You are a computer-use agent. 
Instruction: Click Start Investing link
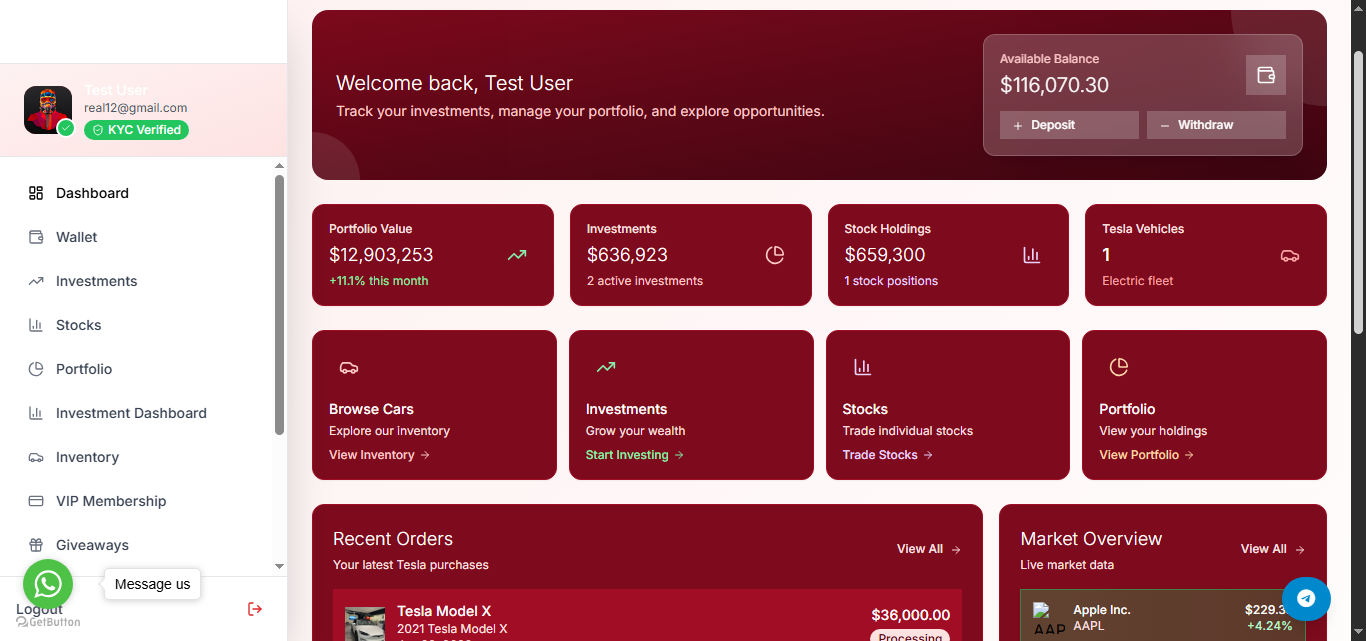634,455
